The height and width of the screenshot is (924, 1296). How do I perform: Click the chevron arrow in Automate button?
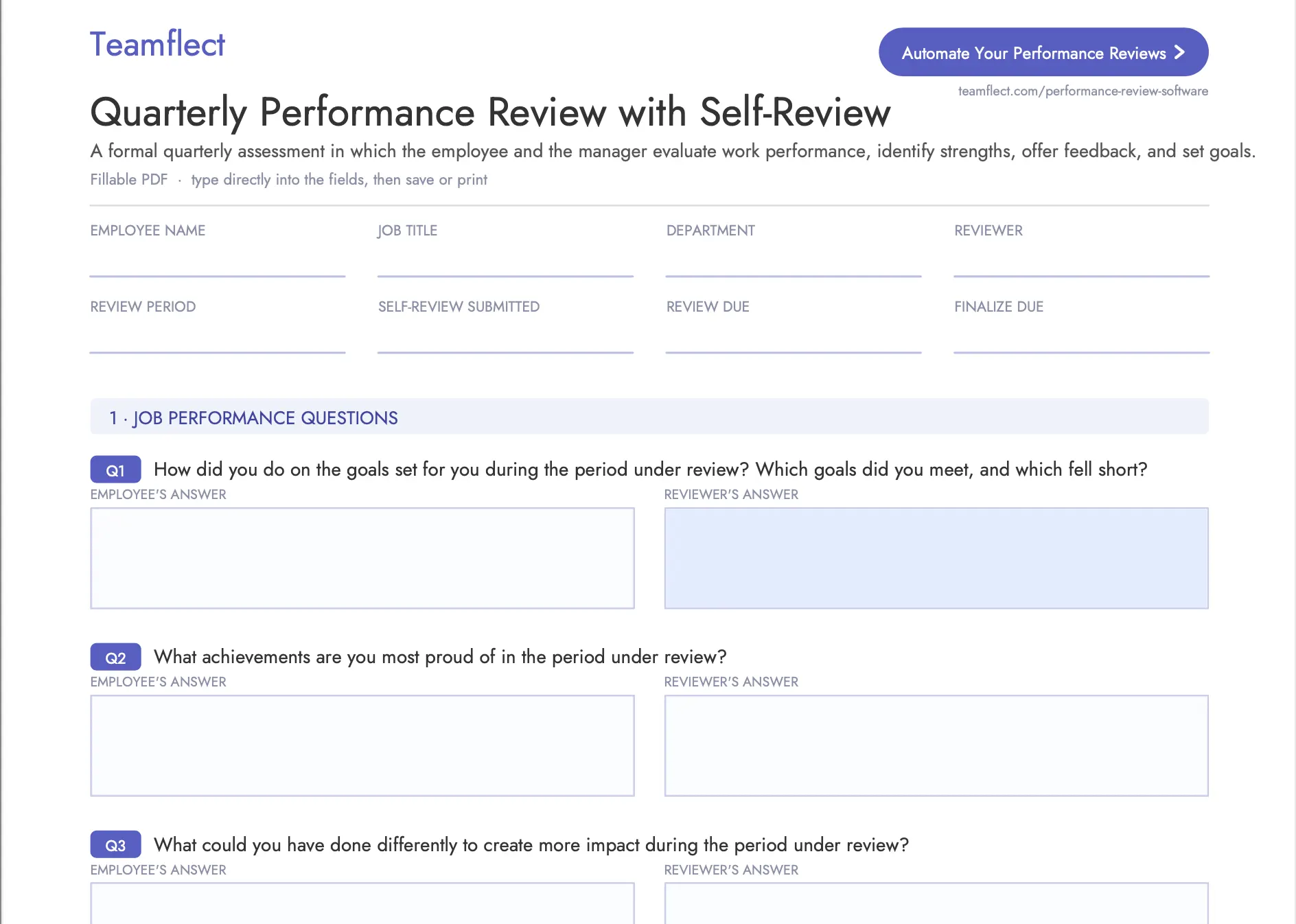coord(1179,52)
